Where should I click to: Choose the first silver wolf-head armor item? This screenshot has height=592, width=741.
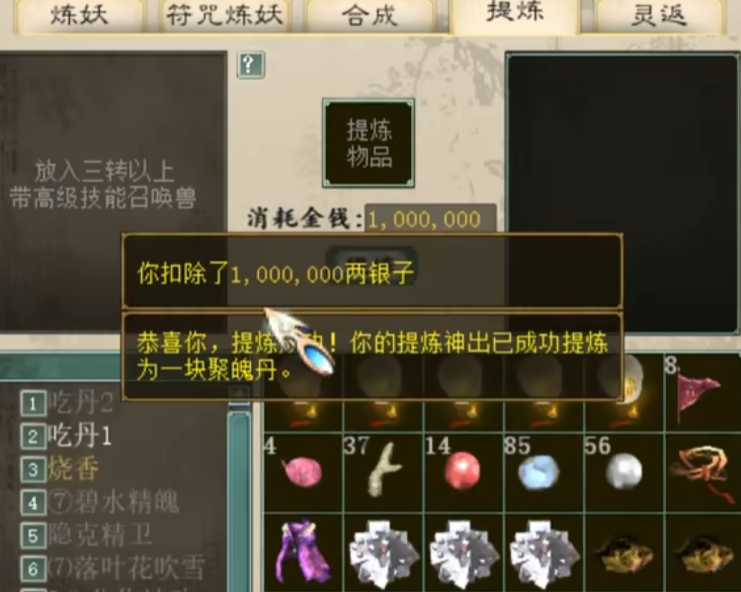click(x=383, y=552)
